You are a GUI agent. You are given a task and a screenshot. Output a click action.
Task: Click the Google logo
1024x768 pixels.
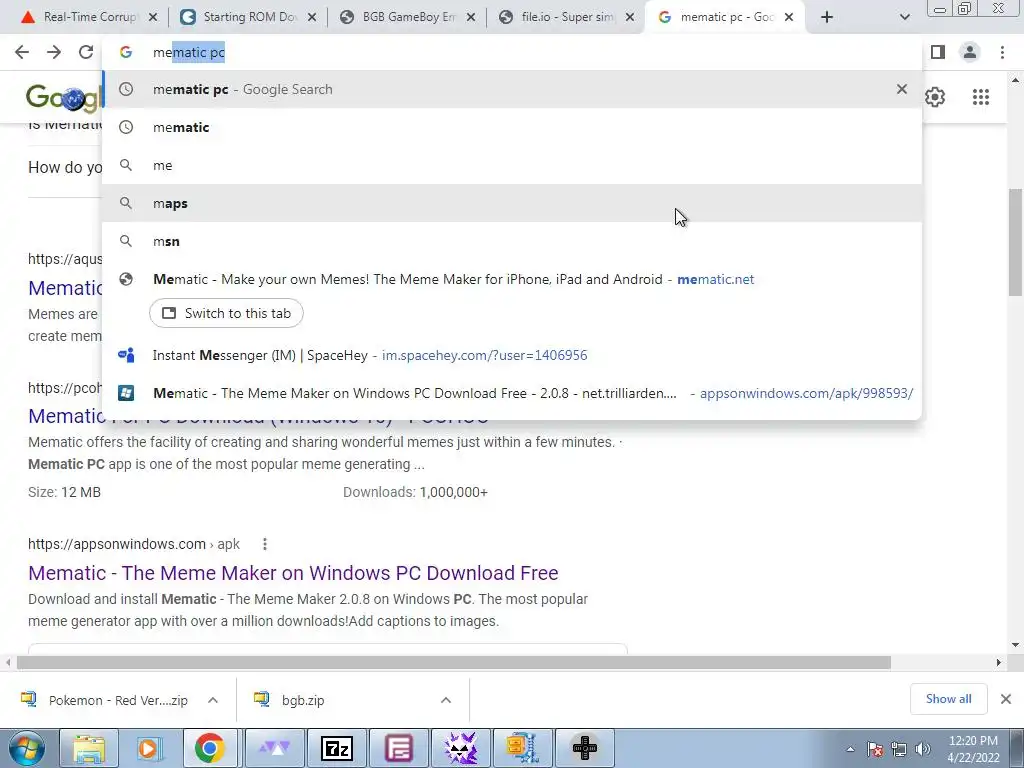[64, 97]
